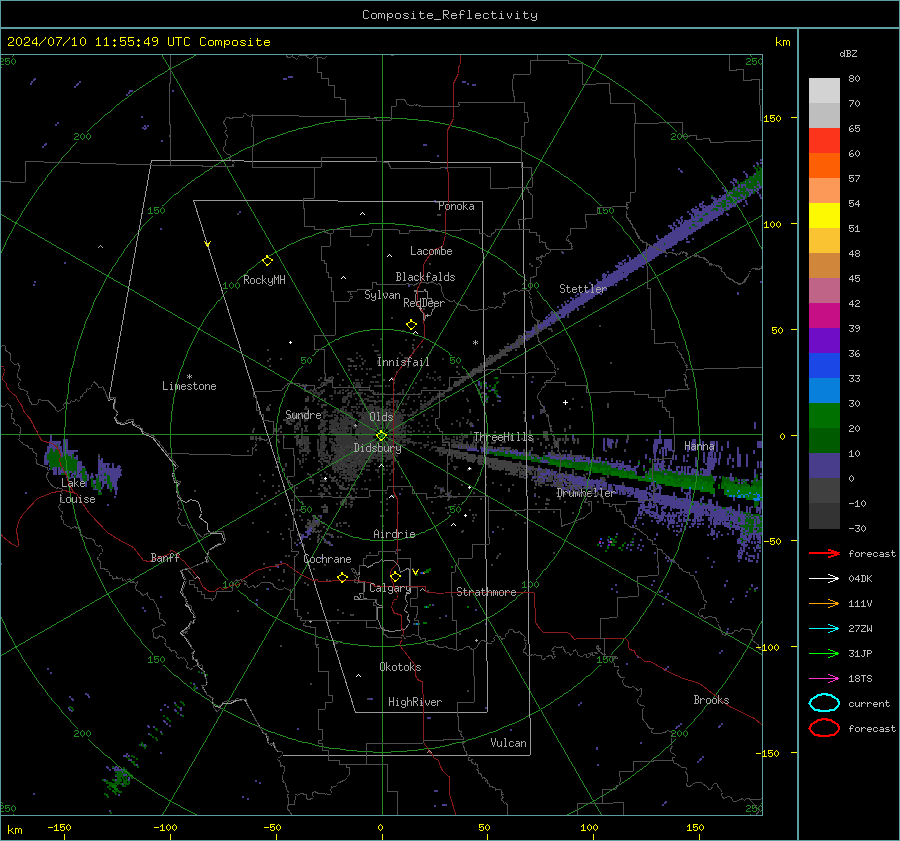Click the Olds map label
The image size is (900, 841).
[x=381, y=417]
